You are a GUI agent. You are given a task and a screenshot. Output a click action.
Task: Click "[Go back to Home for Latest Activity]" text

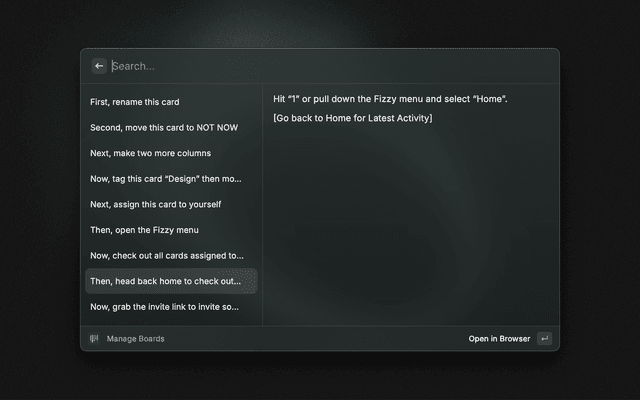(352, 119)
